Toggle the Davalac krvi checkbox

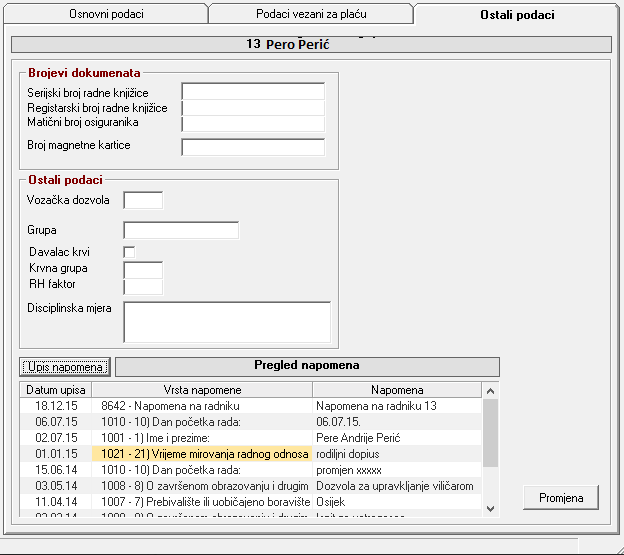129,252
